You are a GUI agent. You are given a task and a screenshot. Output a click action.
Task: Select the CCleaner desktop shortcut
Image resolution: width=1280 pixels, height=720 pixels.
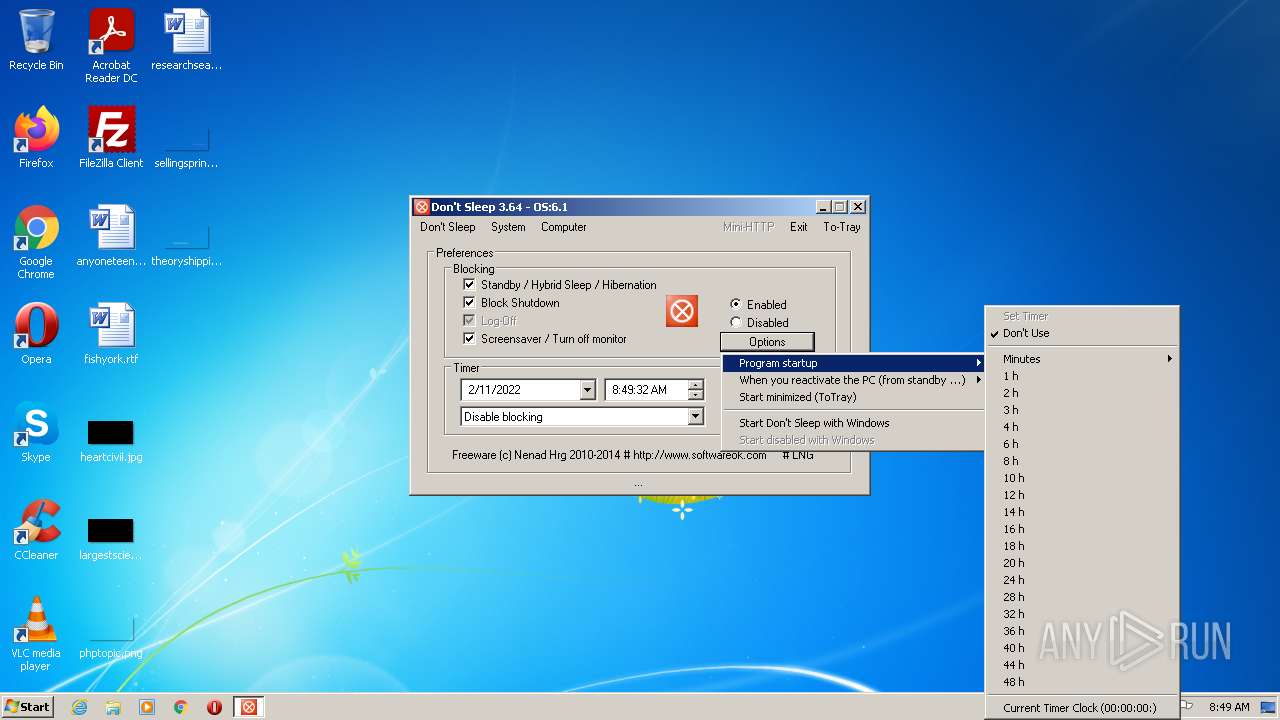[36, 530]
